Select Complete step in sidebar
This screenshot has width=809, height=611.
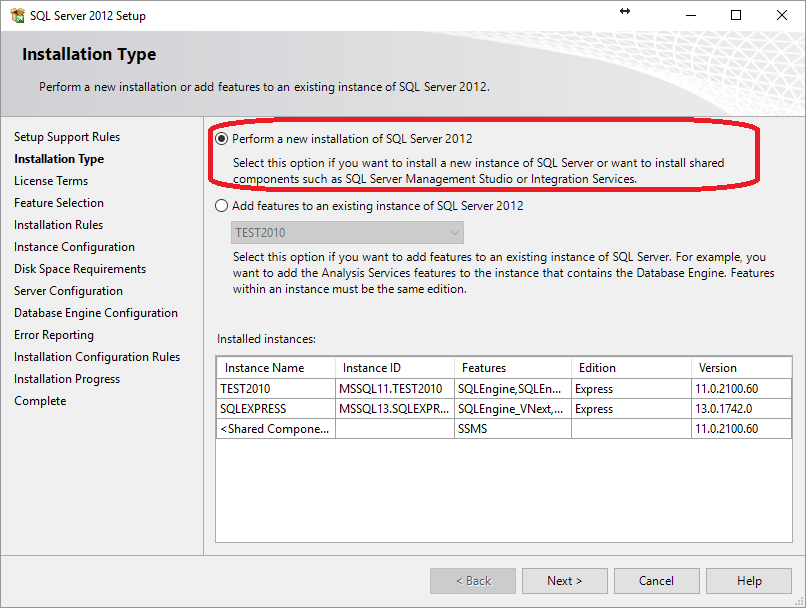40,401
